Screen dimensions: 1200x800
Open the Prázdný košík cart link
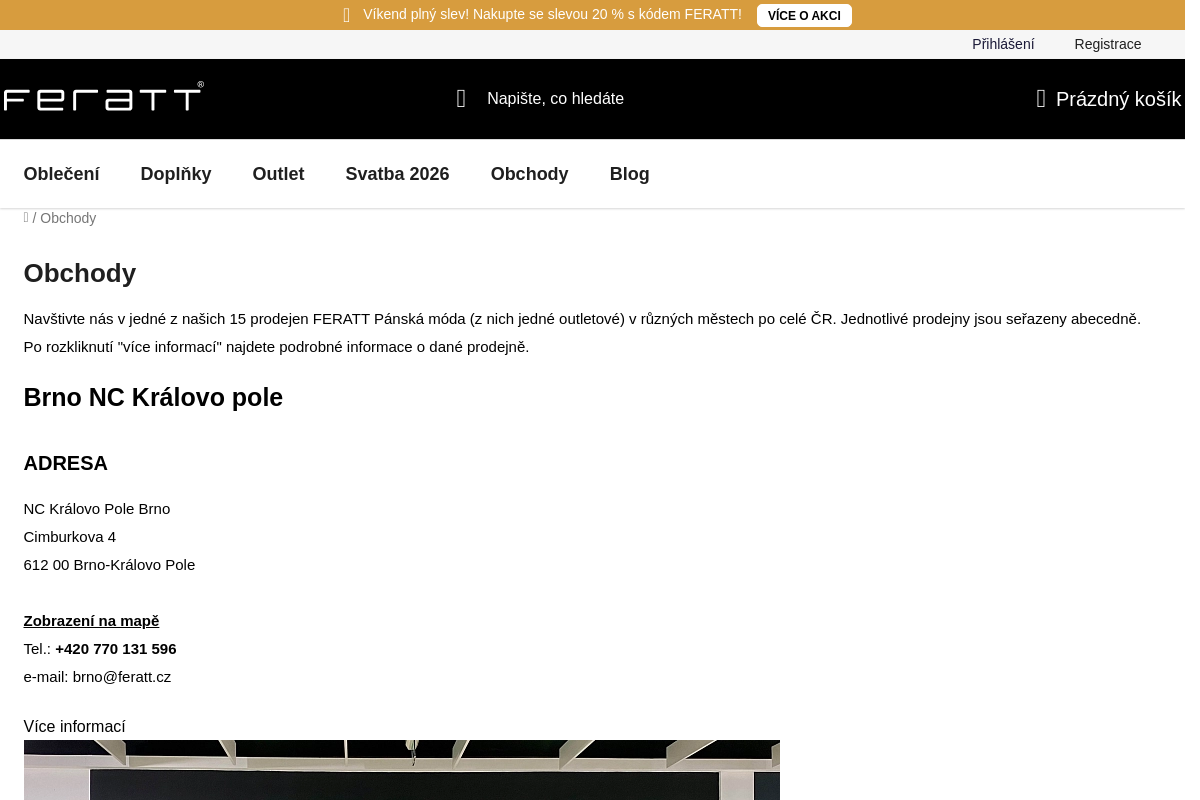click(1118, 98)
